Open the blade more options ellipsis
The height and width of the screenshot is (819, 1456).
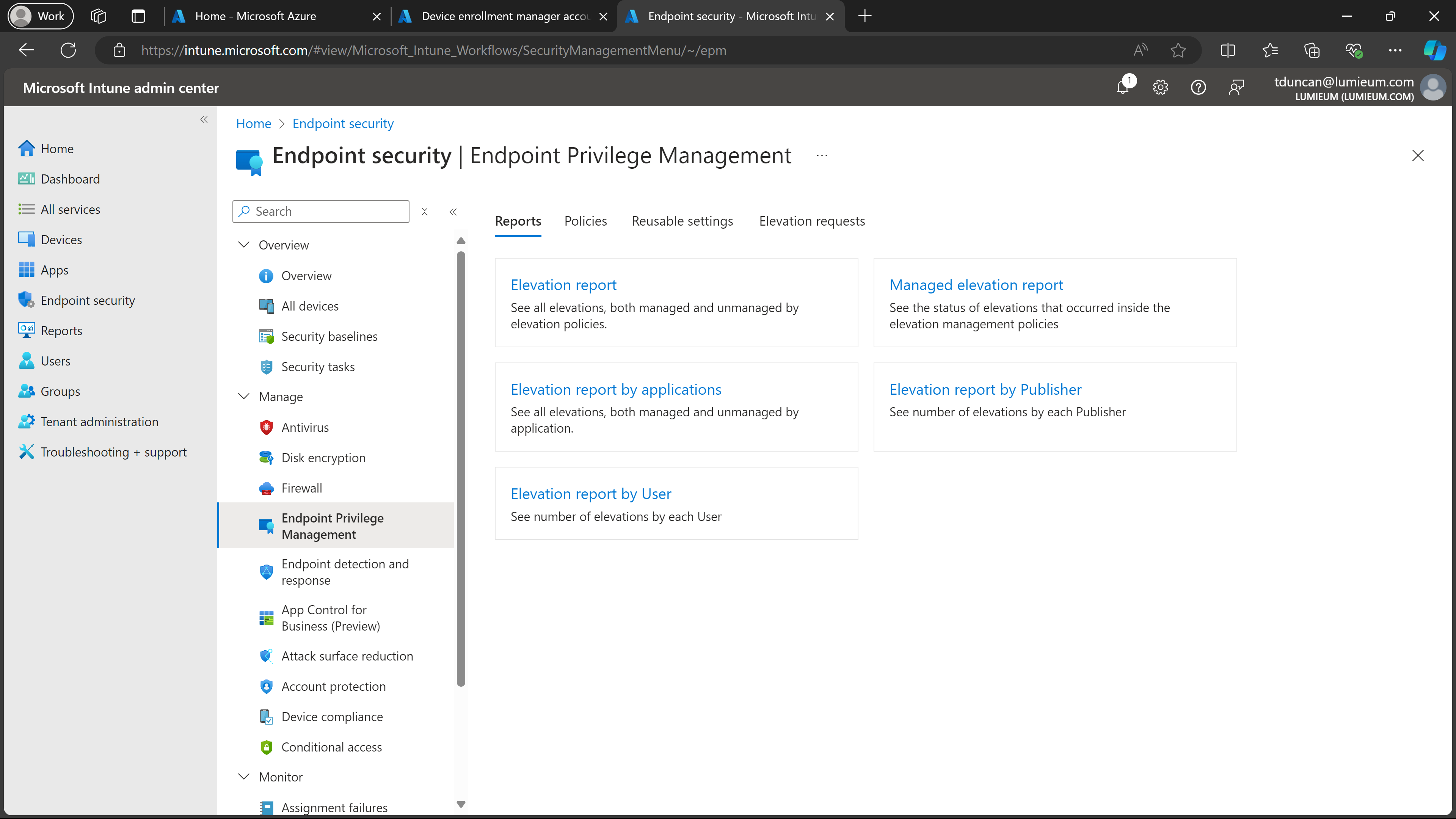(822, 155)
